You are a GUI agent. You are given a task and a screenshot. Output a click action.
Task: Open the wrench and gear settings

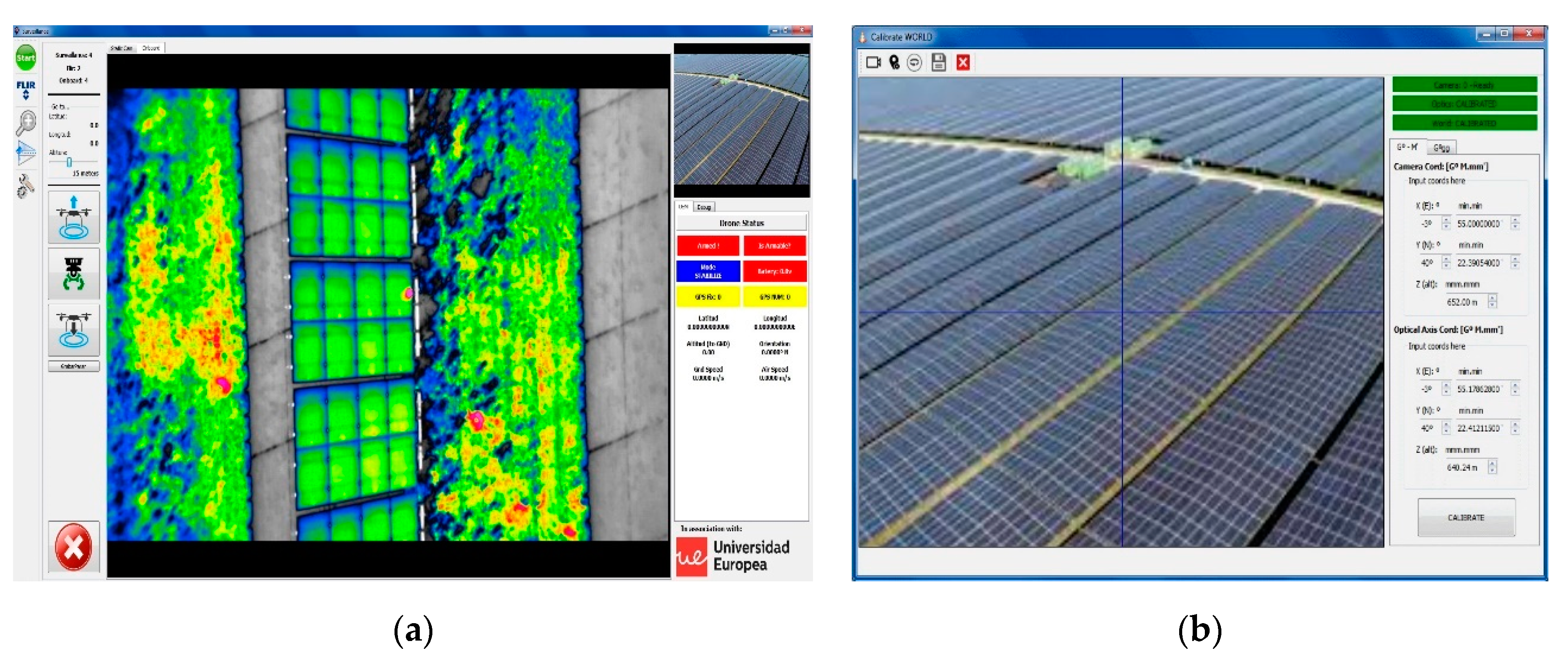(26, 186)
